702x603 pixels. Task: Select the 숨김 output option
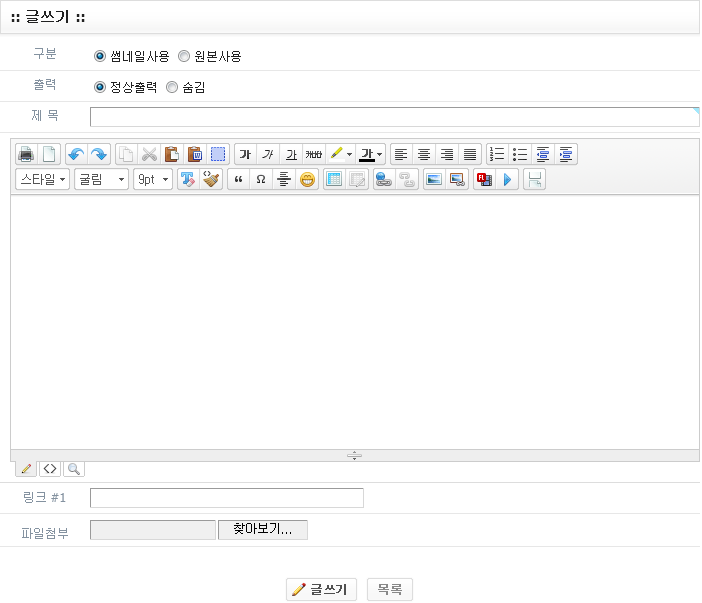(172, 87)
